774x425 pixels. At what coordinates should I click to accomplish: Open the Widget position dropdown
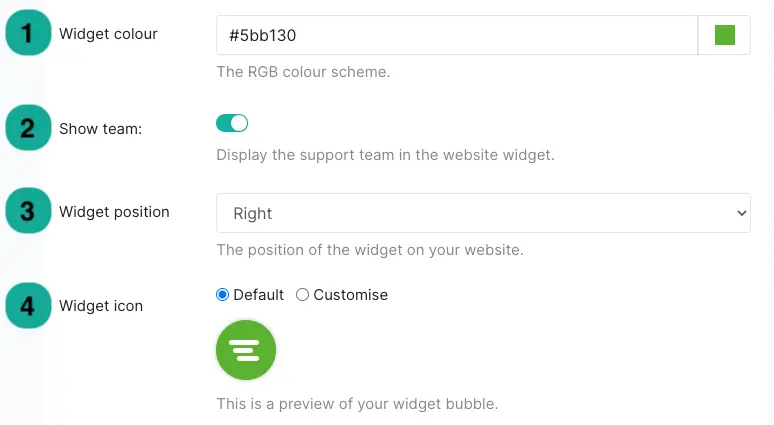483,213
